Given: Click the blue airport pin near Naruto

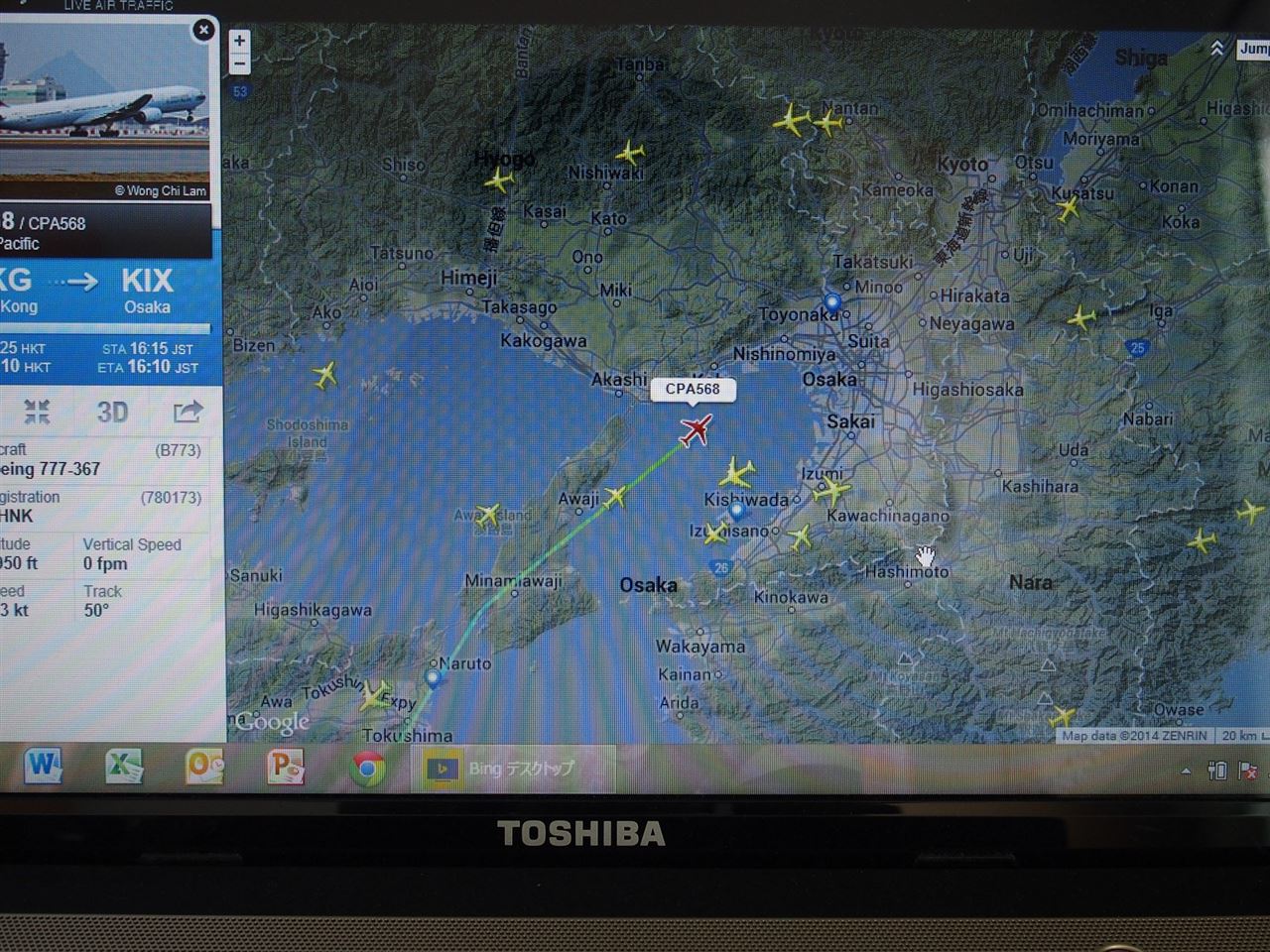Looking at the screenshot, I should click(x=433, y=678).
